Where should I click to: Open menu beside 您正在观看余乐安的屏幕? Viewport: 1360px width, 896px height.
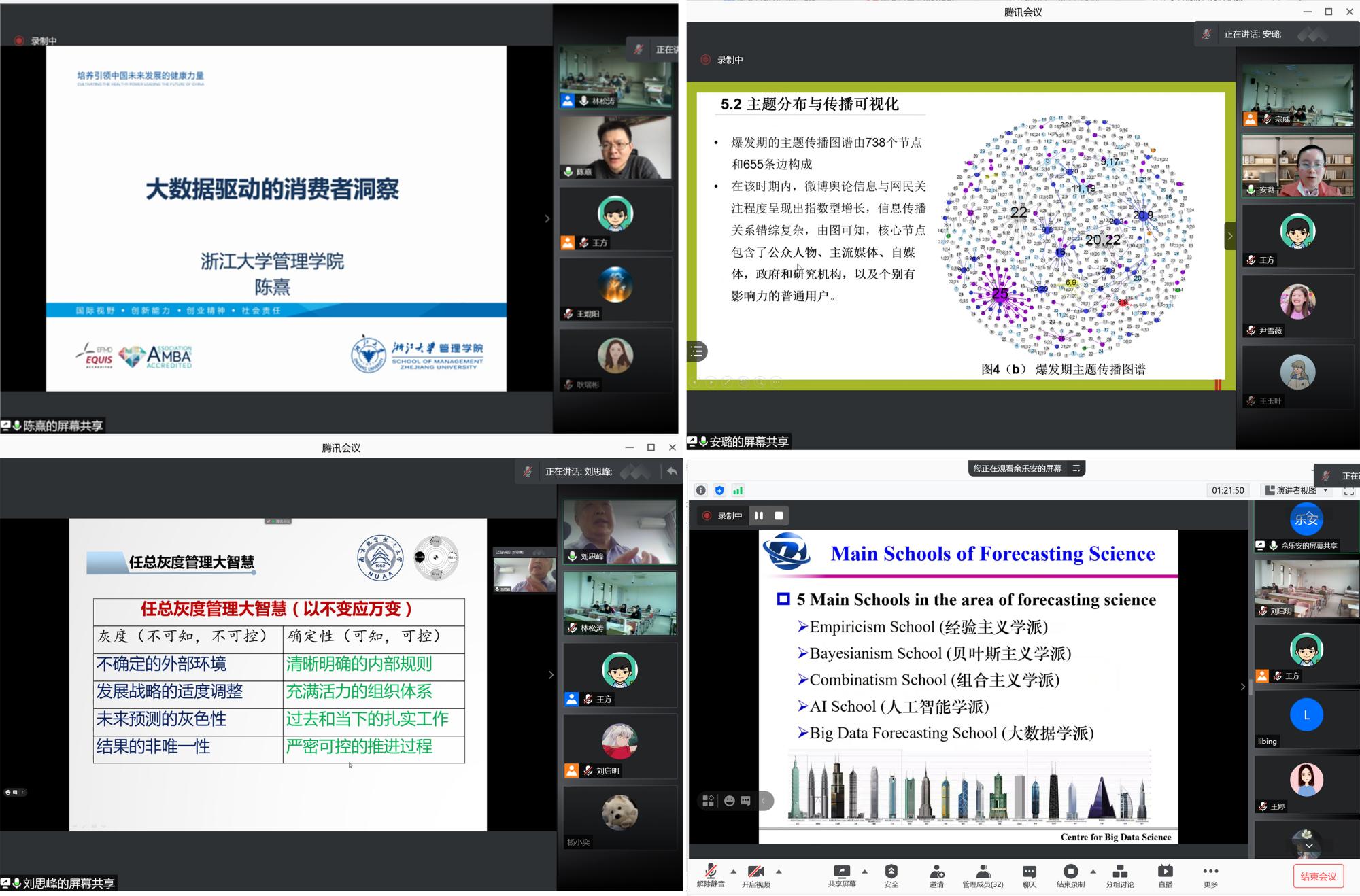pyautogui.click(x=1076, y=468)
